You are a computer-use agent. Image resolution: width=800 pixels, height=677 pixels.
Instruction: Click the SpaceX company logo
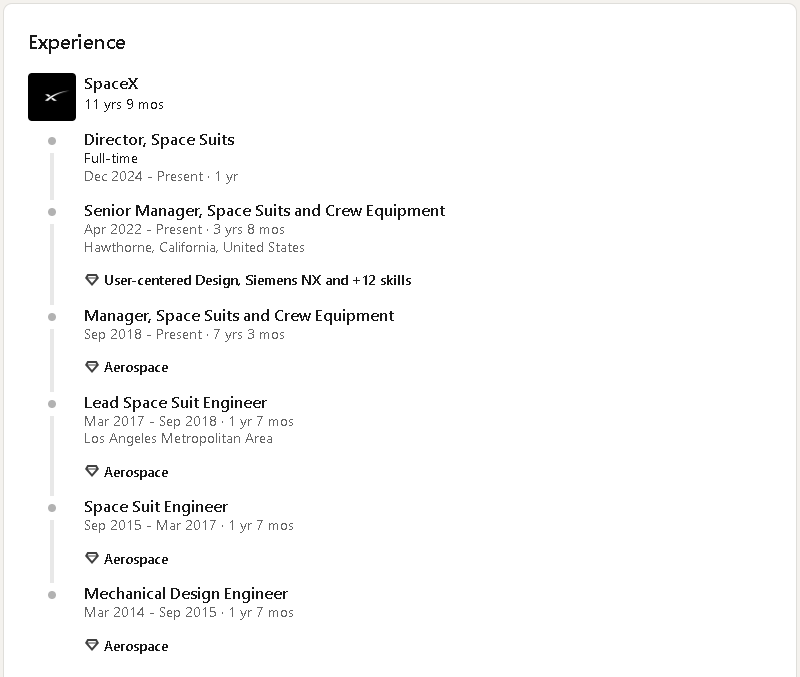coord(52,97)
